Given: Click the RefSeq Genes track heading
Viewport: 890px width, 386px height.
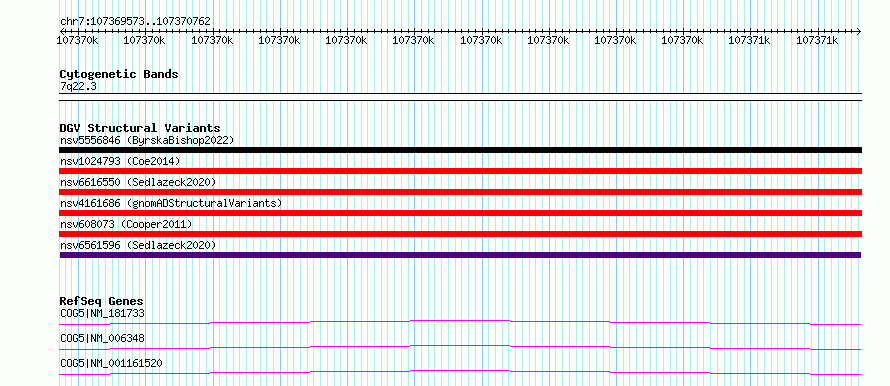Looking at the screenshot, I should [x=101, y=301].
